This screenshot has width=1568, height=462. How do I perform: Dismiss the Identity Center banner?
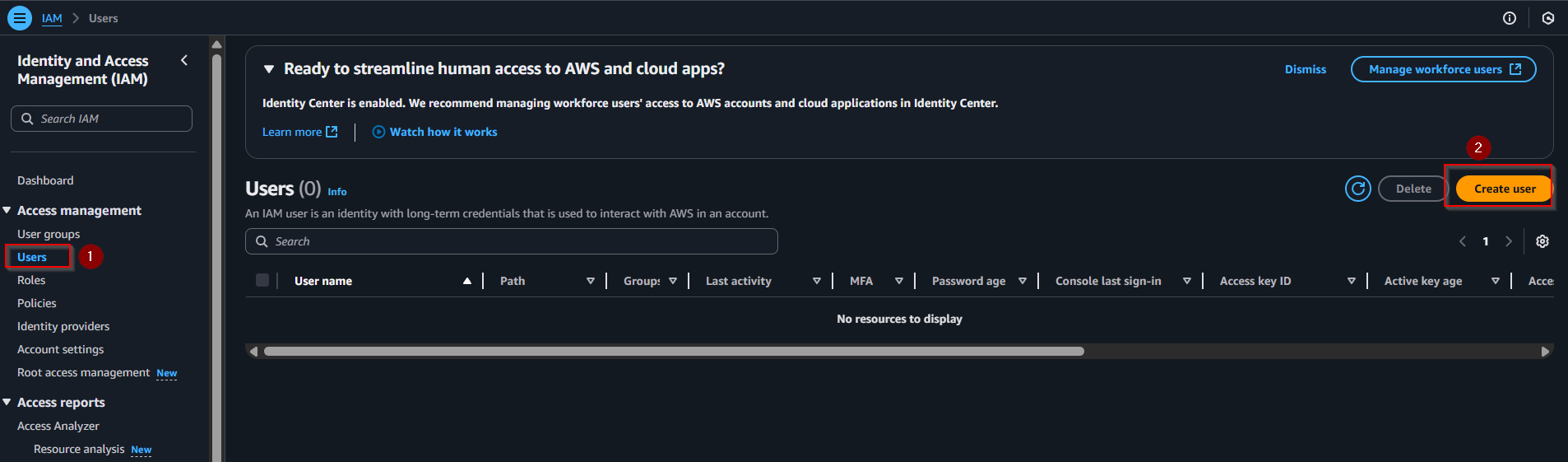(1306, 69)
